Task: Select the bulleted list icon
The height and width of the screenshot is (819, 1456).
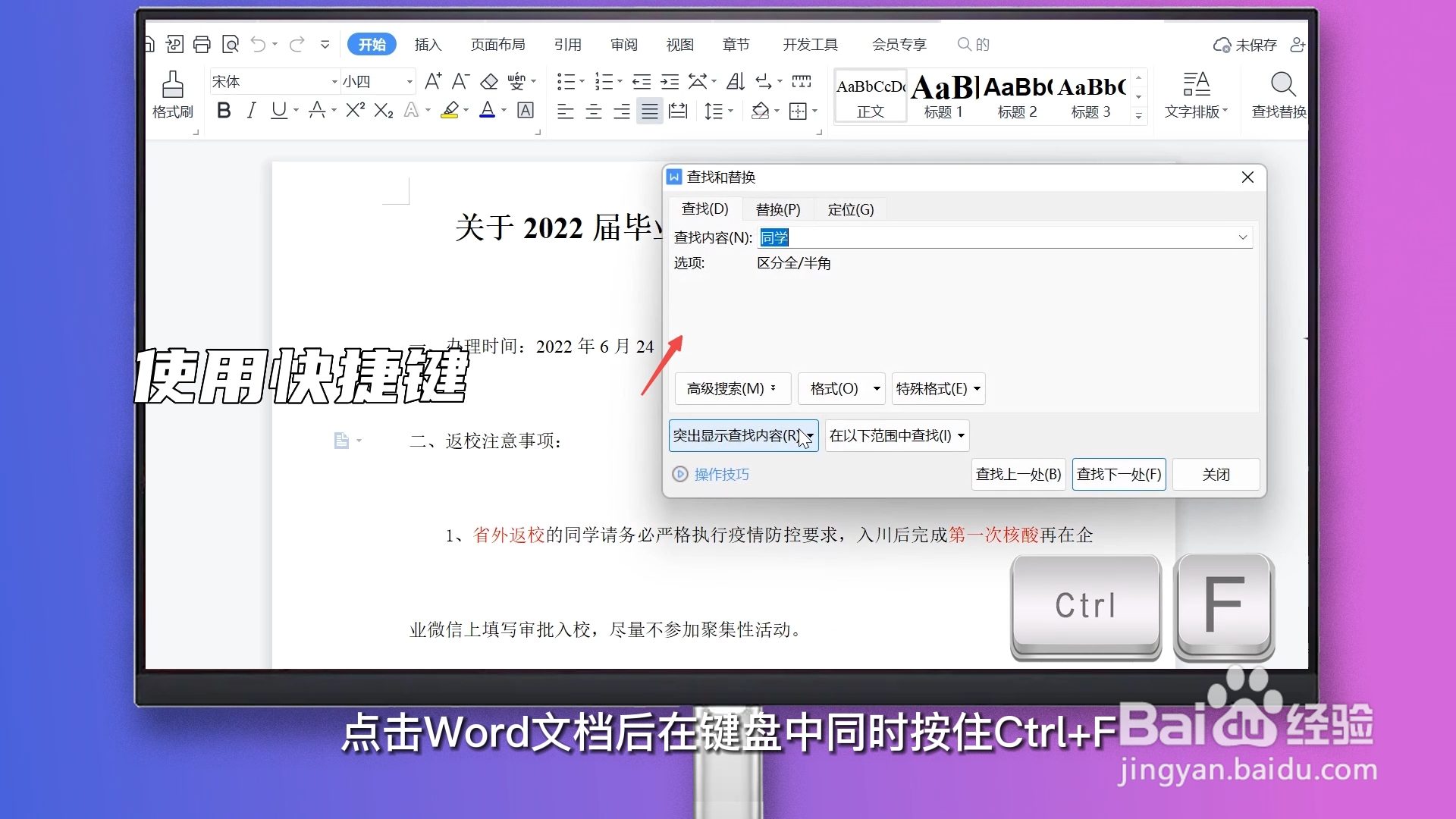Action: [x=565, y=81]
